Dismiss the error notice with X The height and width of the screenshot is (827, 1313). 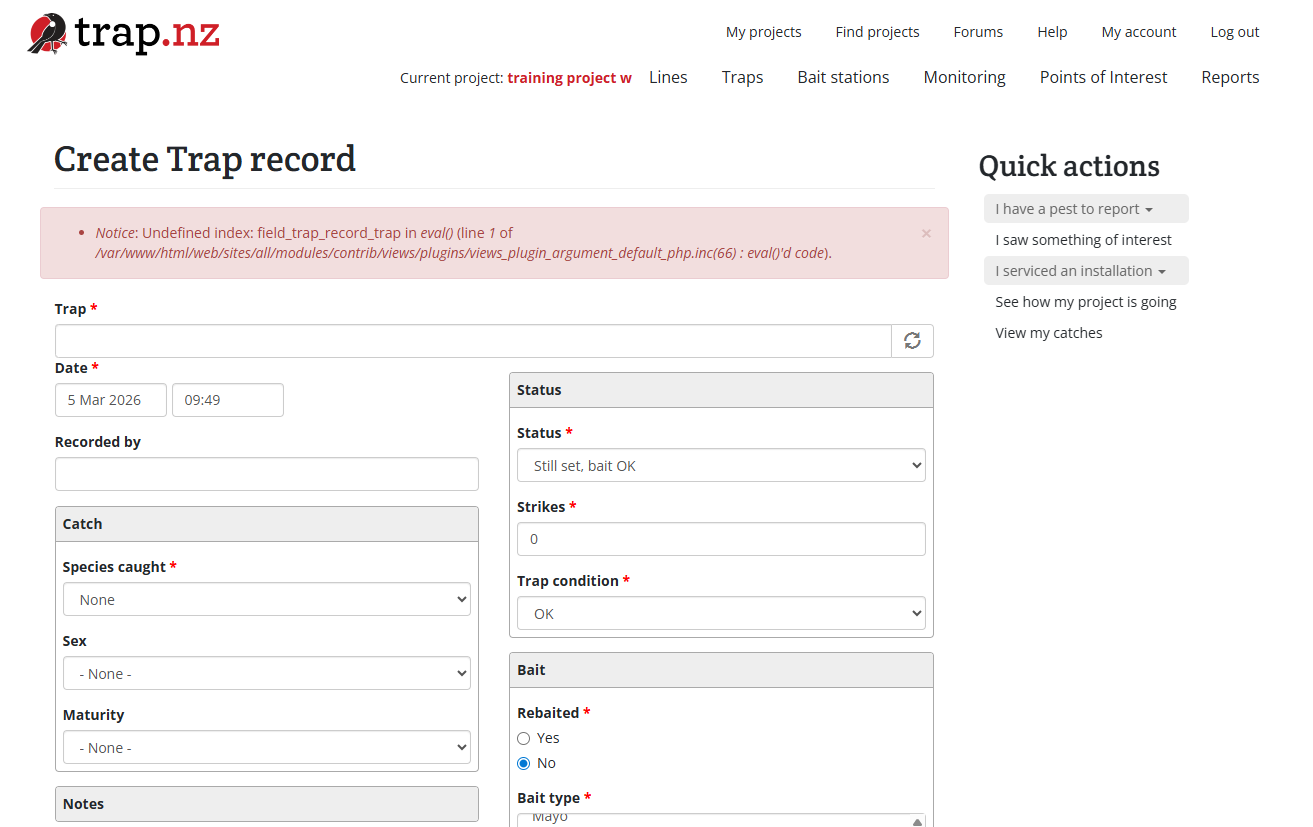(925, 233)
